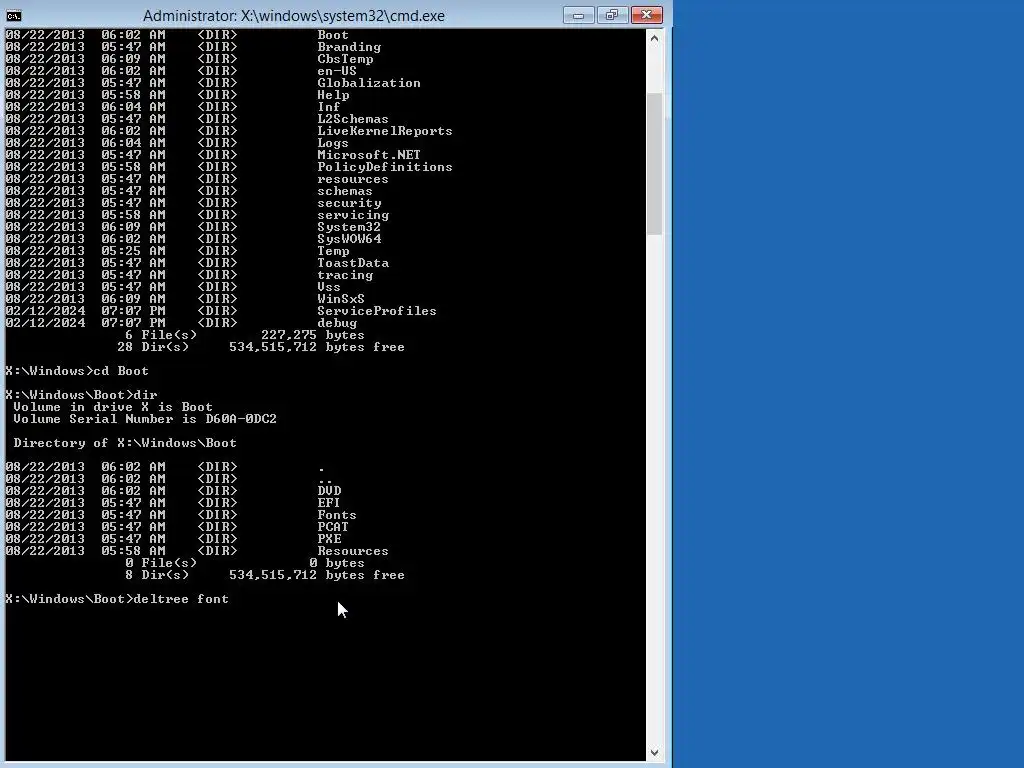Click the 'Volume in drive X is Boot' line
Viewport: 1024px width, 768px height.
tap(113, 407)
